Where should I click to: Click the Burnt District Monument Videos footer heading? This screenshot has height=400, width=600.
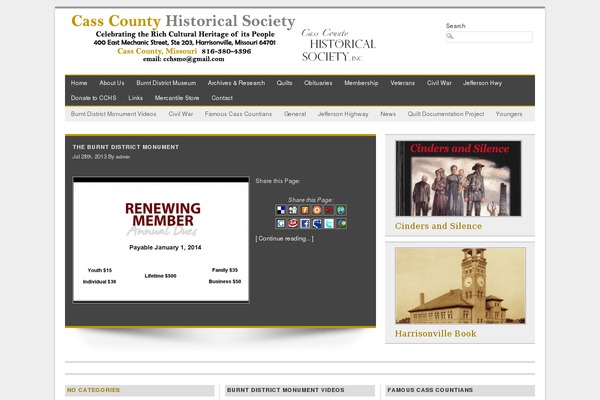point(285,390)
